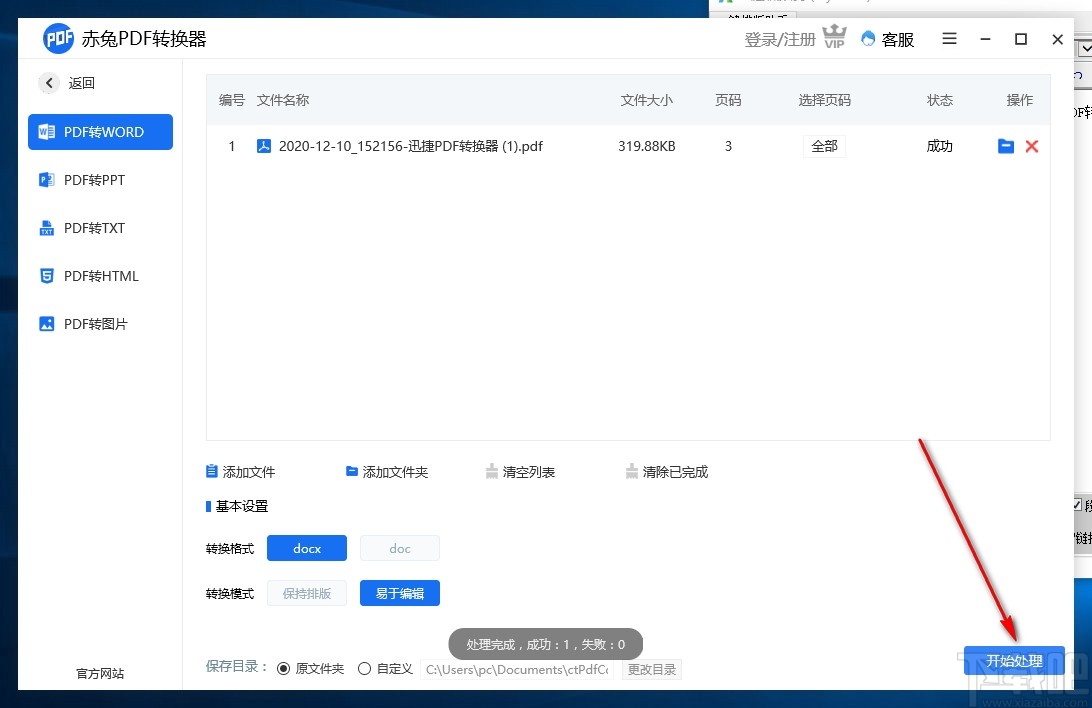
Task: Open the 官方网站 link
Action: (x=98, y=673)
